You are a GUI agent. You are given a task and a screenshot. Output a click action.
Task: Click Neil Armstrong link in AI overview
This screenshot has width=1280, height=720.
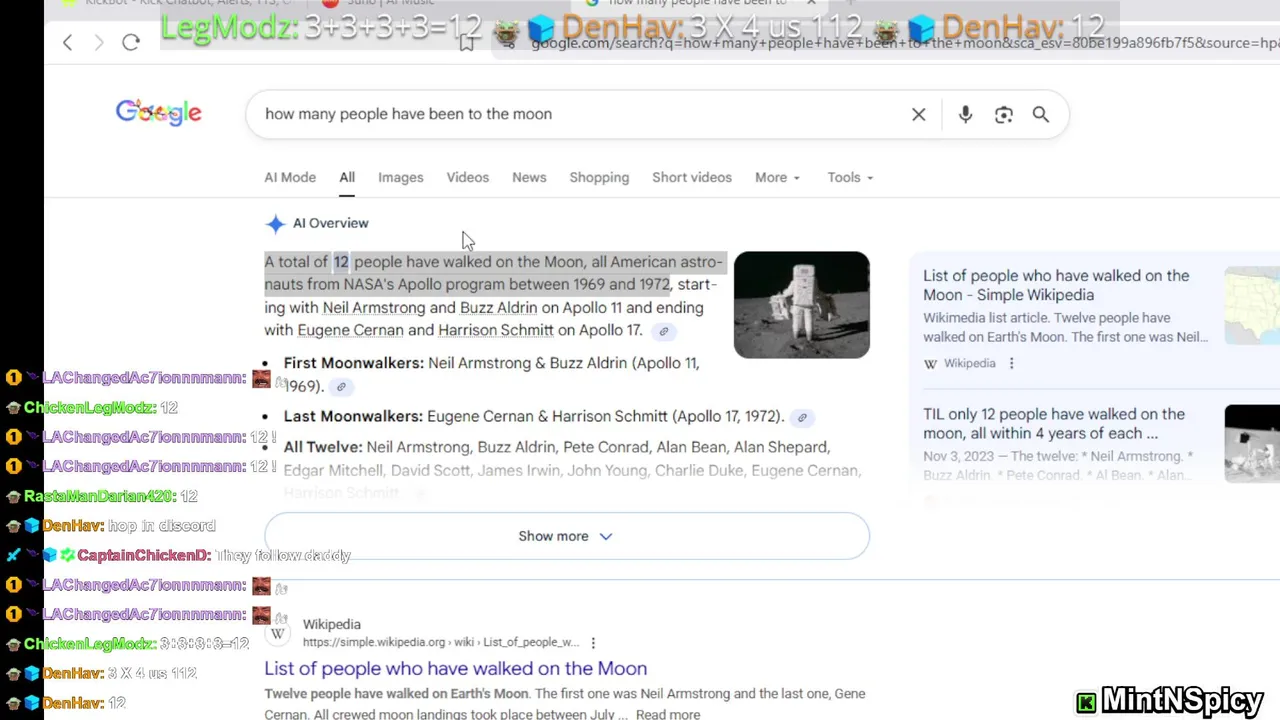coord(374,308)
